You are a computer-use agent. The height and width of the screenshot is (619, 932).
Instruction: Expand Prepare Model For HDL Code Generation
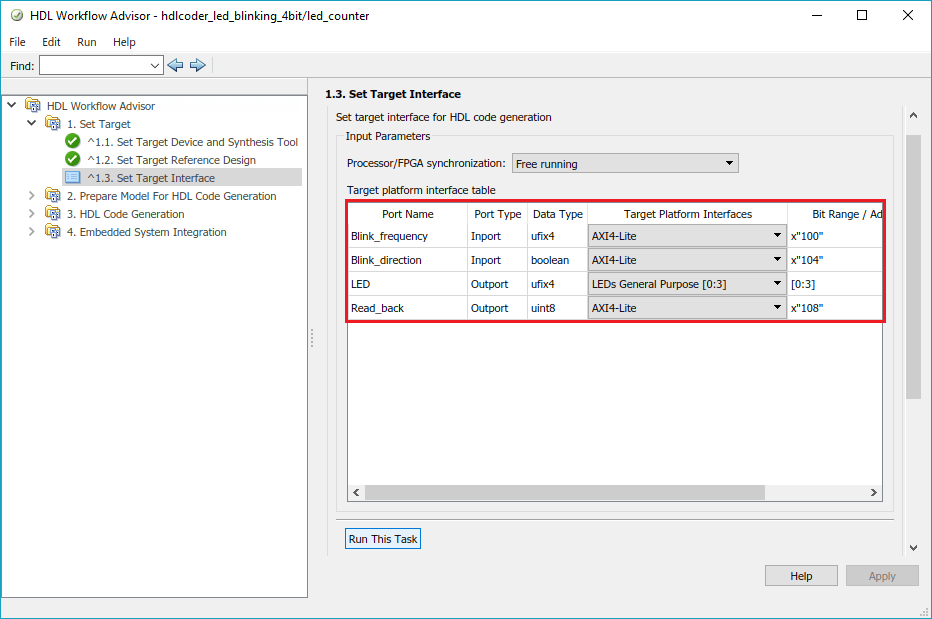pyautogui.click(x=32, y=196)
